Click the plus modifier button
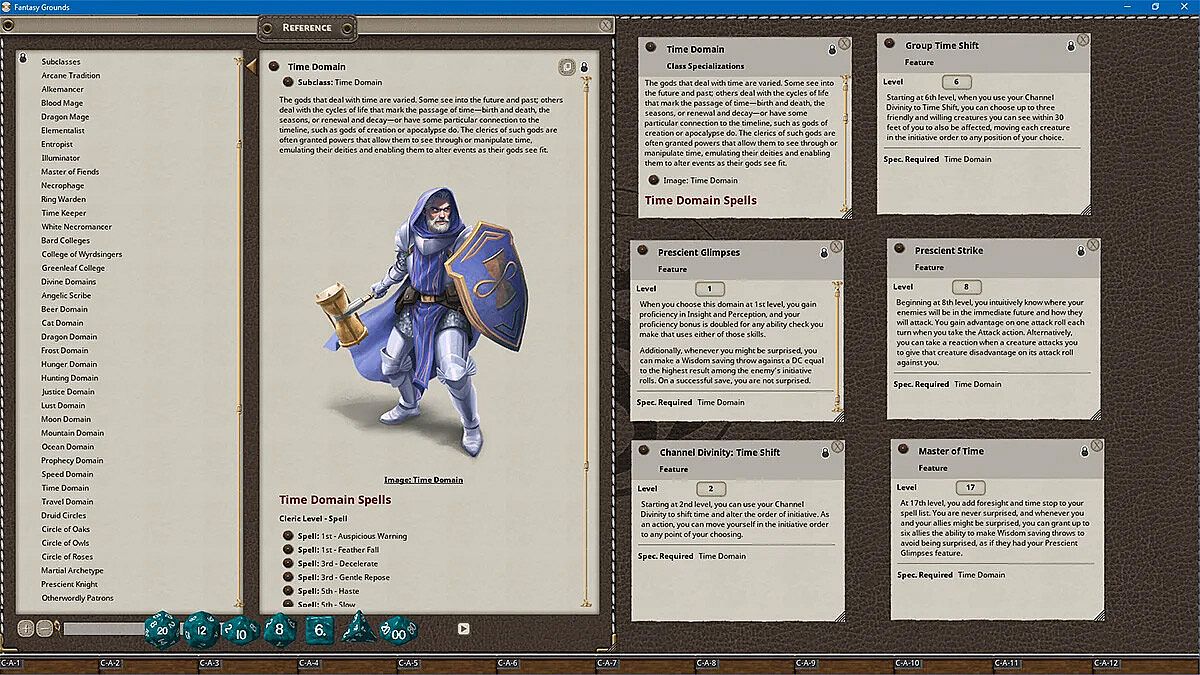The width and height of the screenshot is (1200, 675). [26, 629]
